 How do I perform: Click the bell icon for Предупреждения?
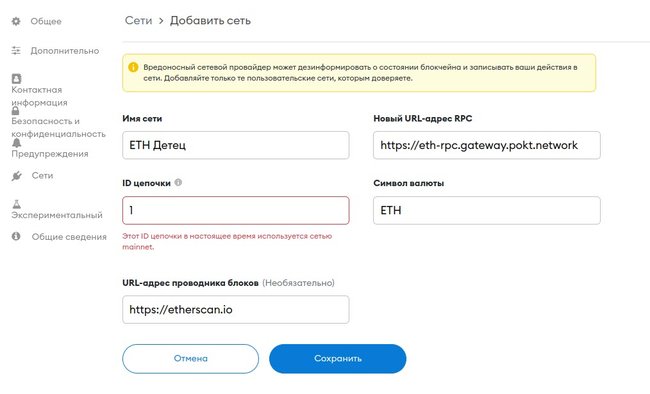(x=16, y=143)
